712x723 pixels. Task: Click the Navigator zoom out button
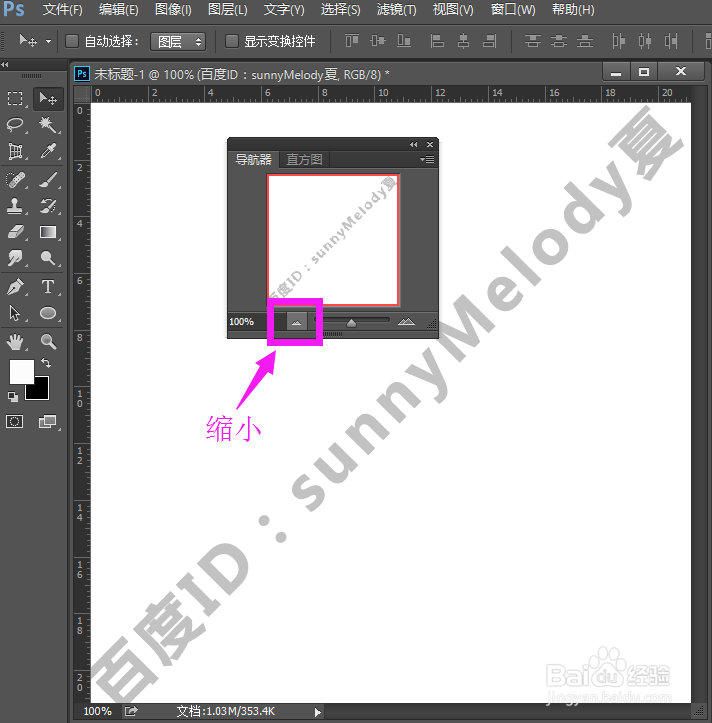point(297,321)
